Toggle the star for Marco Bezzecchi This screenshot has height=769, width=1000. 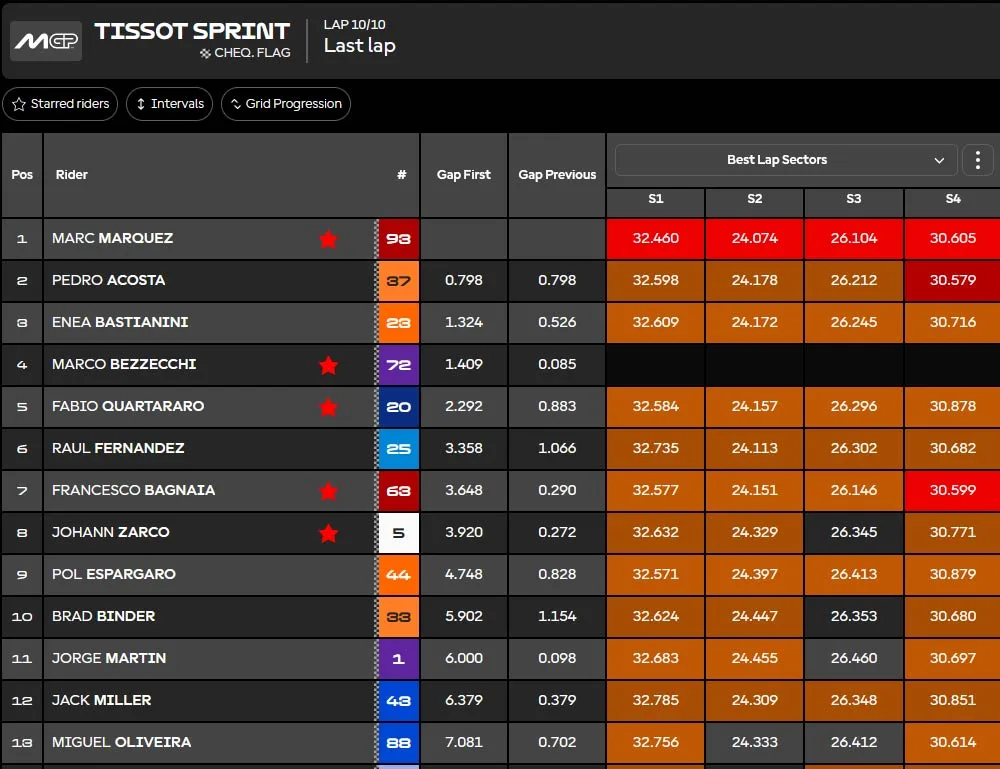328,365
